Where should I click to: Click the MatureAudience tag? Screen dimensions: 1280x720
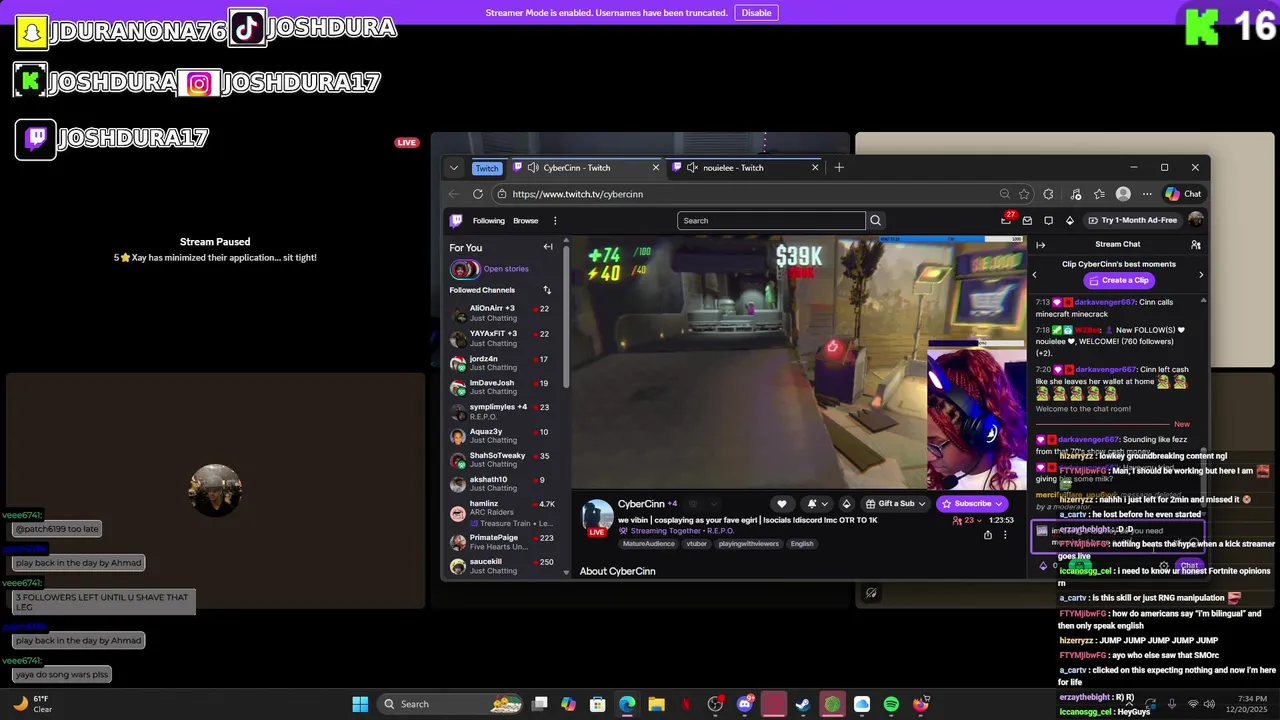649,544
